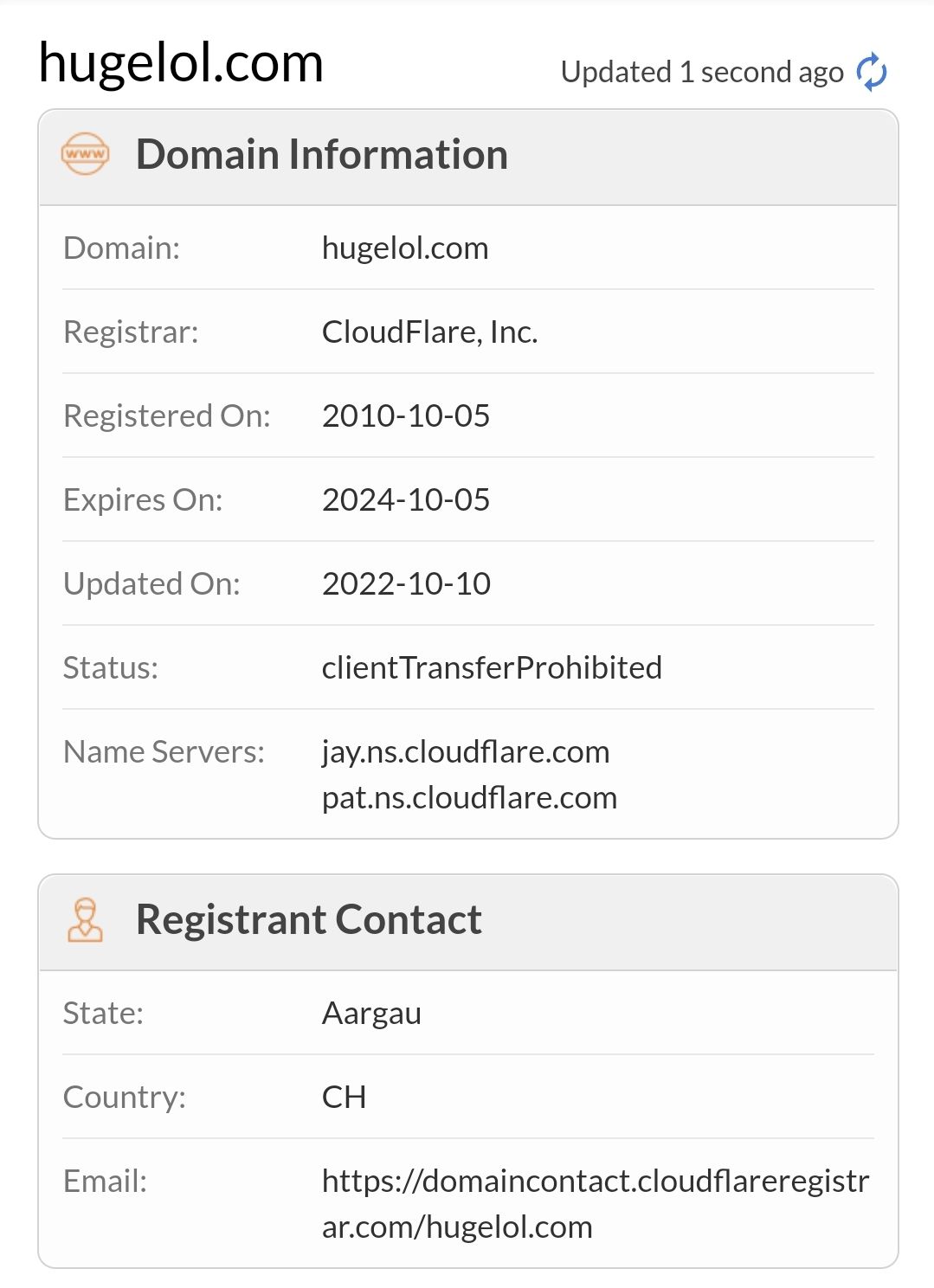The height and width of the screenshot is (1288, 934).
Task: Click the 'Domain:' label
Action: [121, 248]
